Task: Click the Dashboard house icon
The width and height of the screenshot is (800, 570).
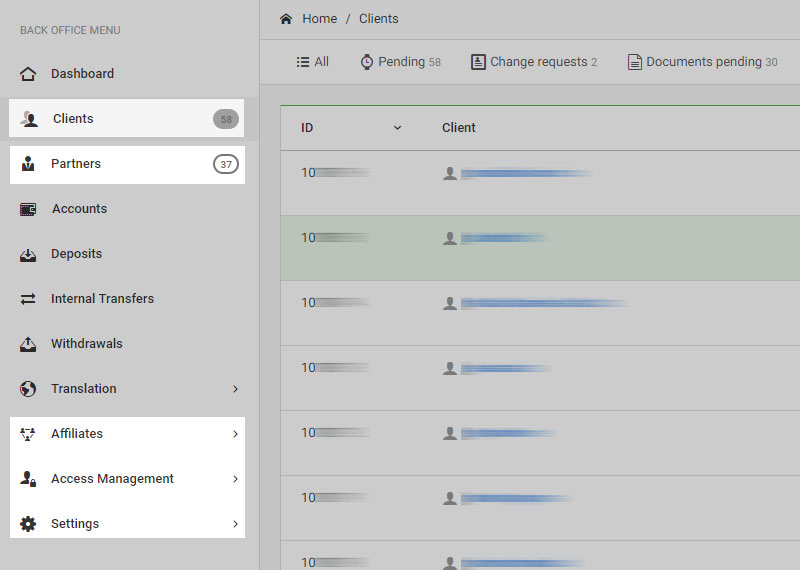Action: pos(28,74)
